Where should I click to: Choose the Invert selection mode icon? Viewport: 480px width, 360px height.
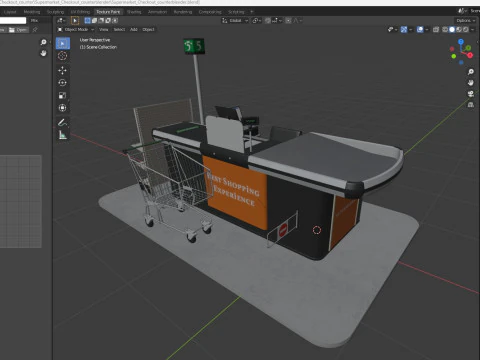[108, 21]
